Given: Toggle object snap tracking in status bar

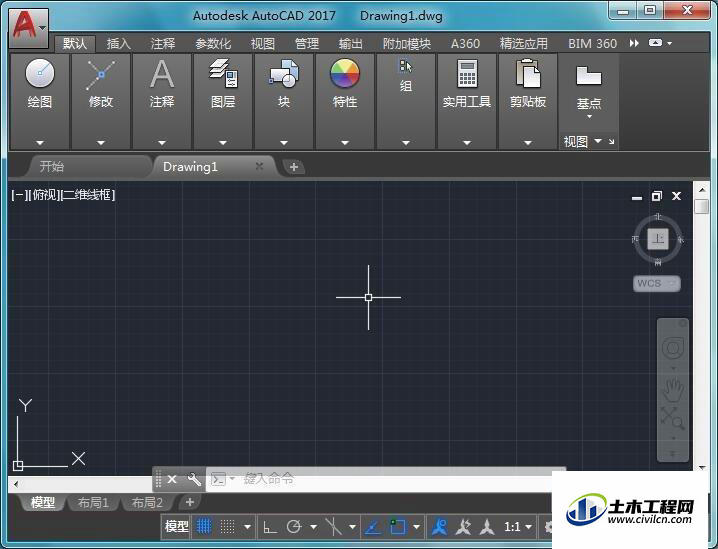Looking at the screenshot, I should (373, 527).
